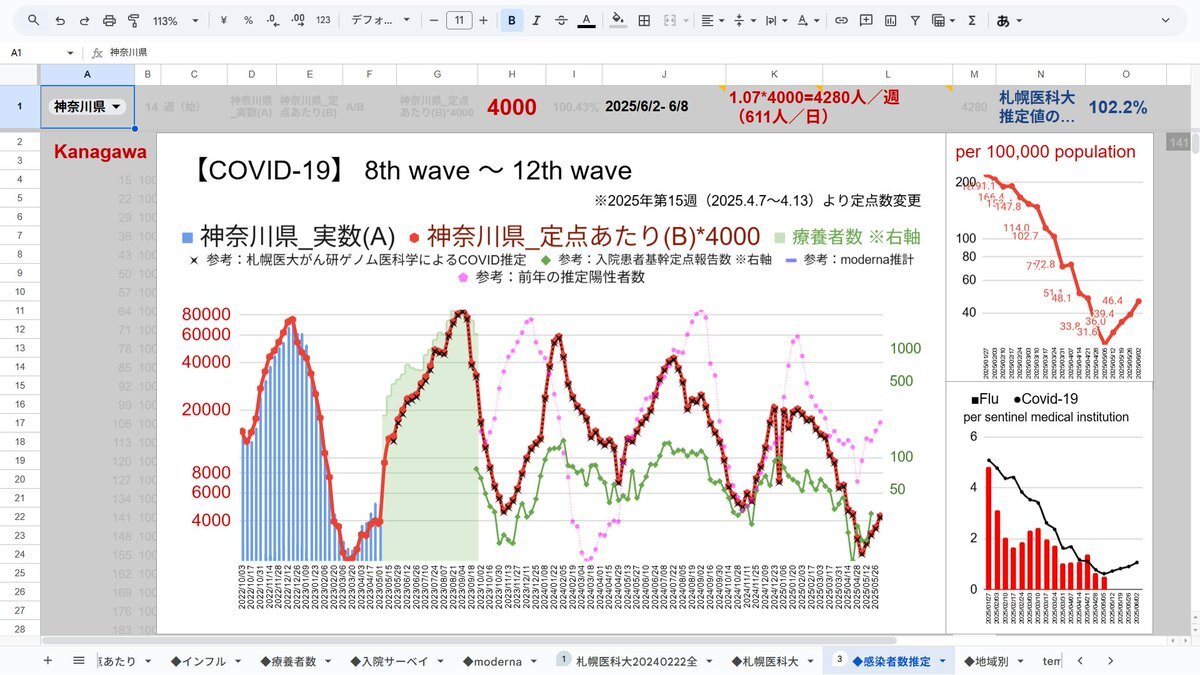Screen dimensions: 1200x675
Task: Switch to the 札幌医科大20240222全 sheet tab
Action: coord(639,661)
